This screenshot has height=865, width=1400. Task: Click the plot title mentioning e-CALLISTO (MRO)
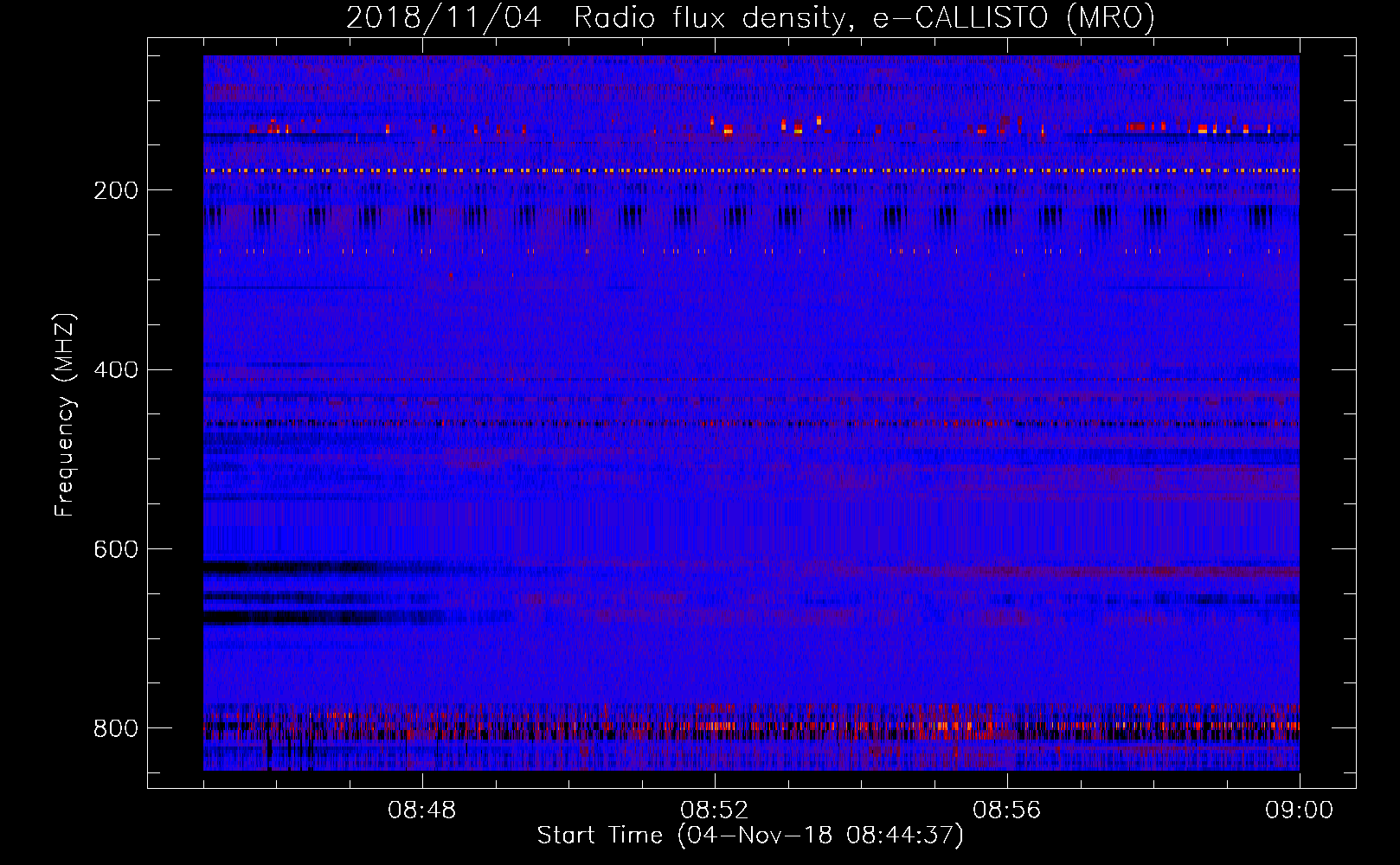(750, 17)
